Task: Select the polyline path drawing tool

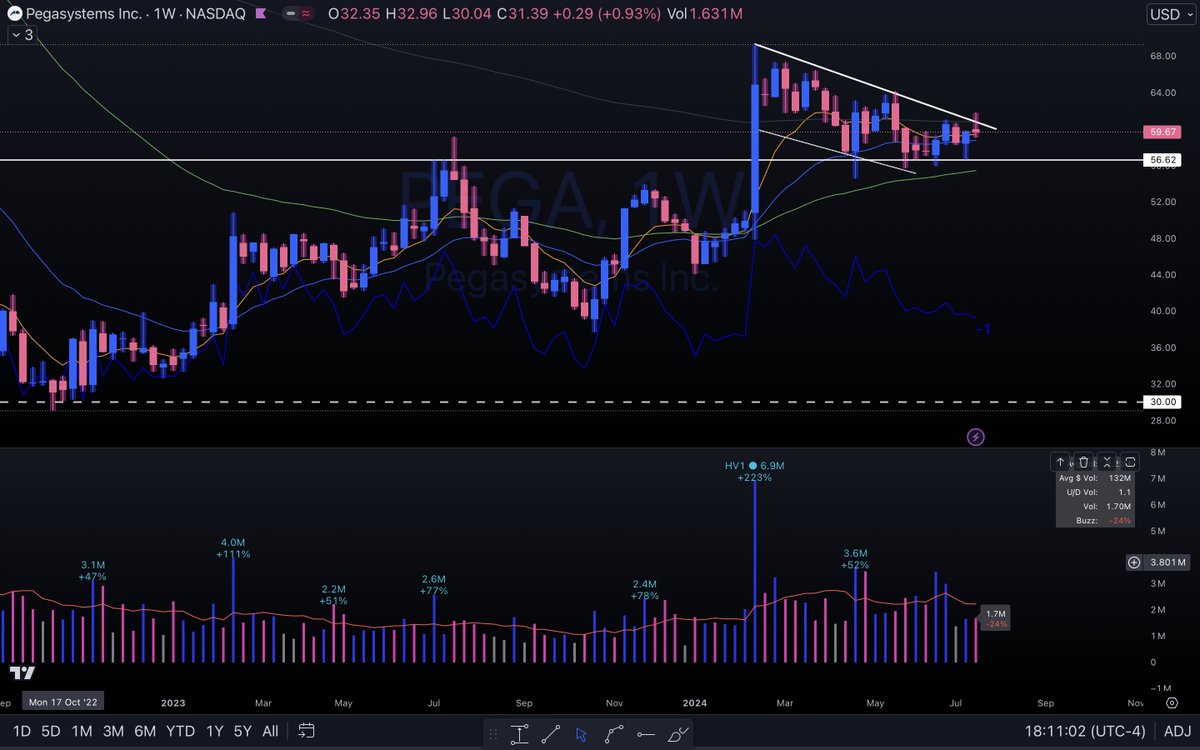Action: tap(614, 735)
